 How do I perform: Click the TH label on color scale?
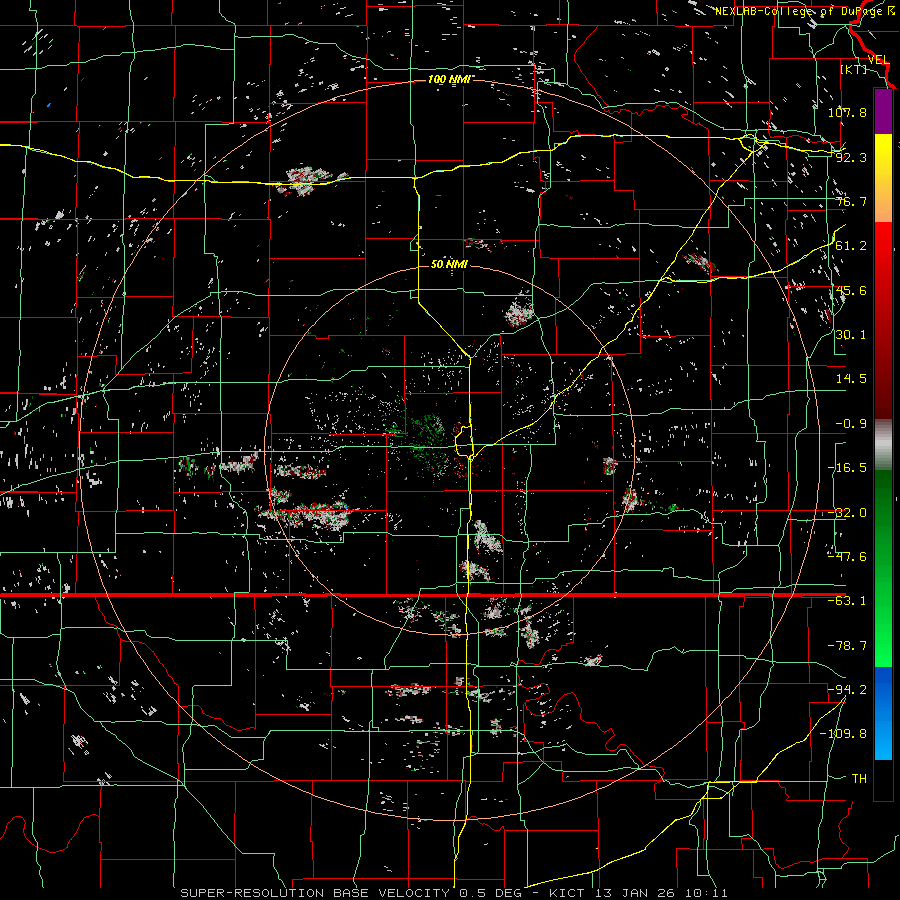pyautogui.click(x=859, y=779)
